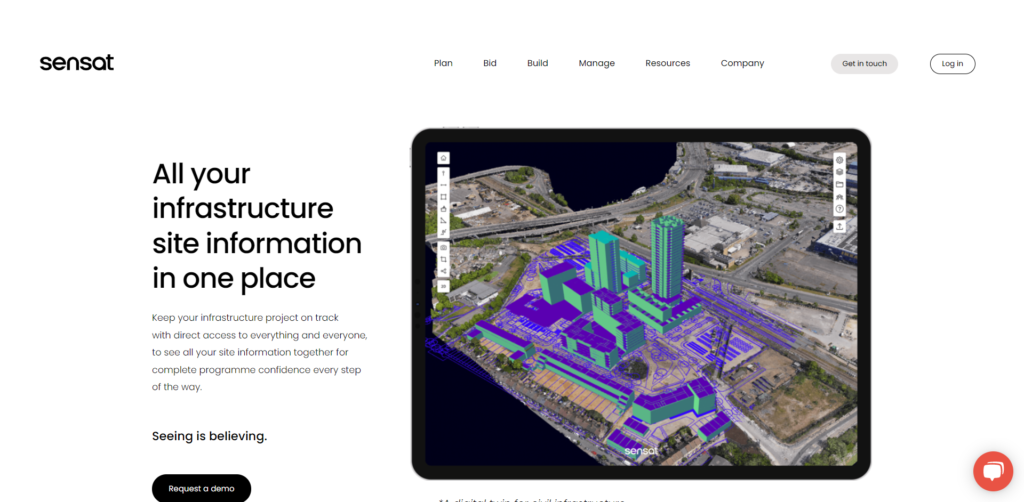Click the sensat logo in the header
Viewport: 1024px width, 502px height.
point(76,63)
